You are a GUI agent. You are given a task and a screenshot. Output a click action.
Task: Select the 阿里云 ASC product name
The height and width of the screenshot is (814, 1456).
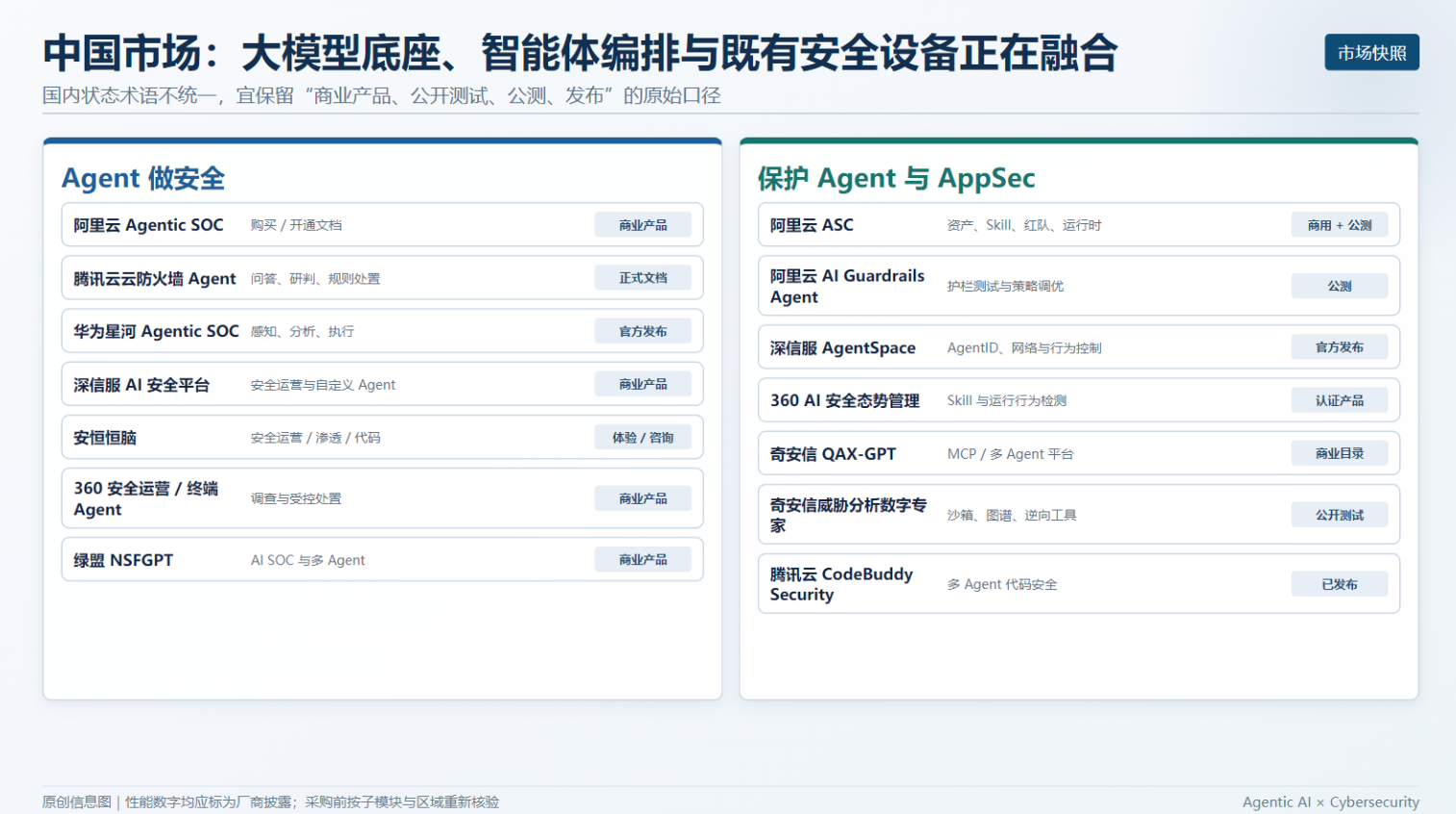click(812, 225)
